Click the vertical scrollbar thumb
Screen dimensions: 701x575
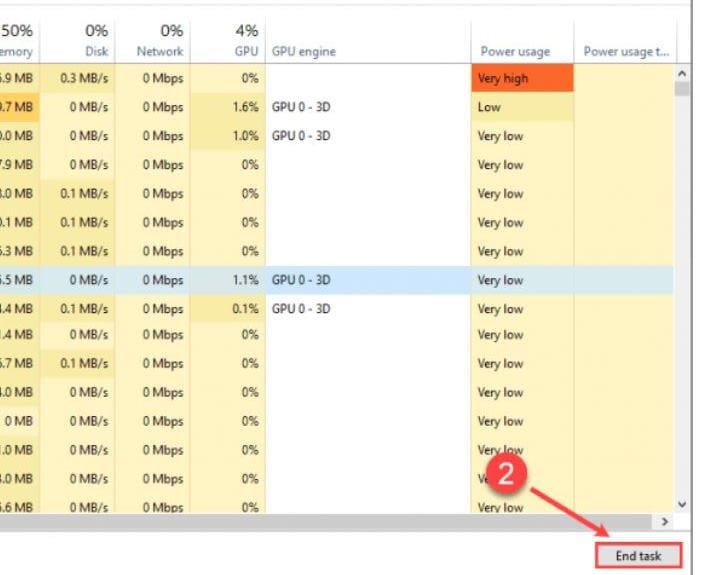coord(683,90)
